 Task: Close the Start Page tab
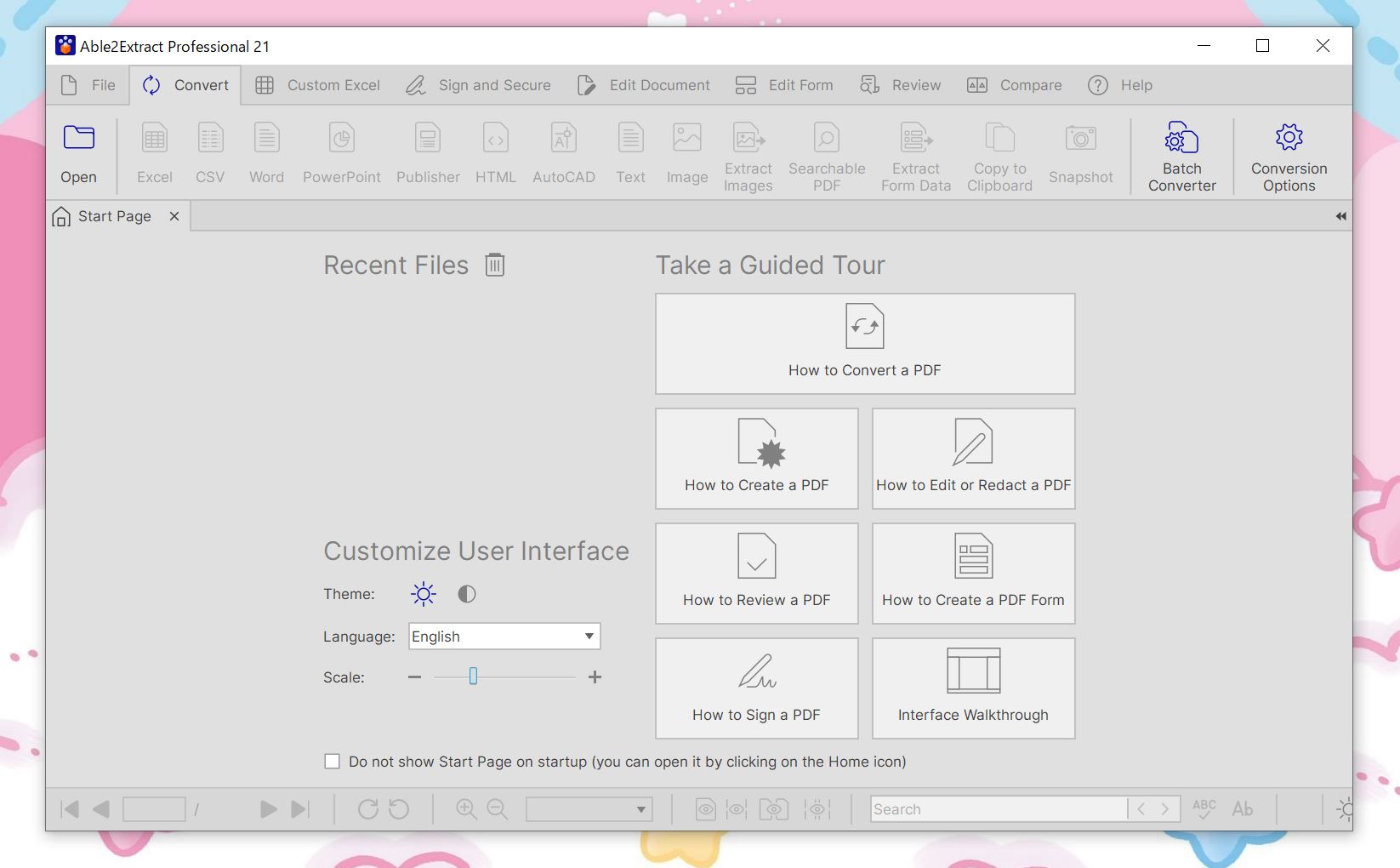point(174,216)
